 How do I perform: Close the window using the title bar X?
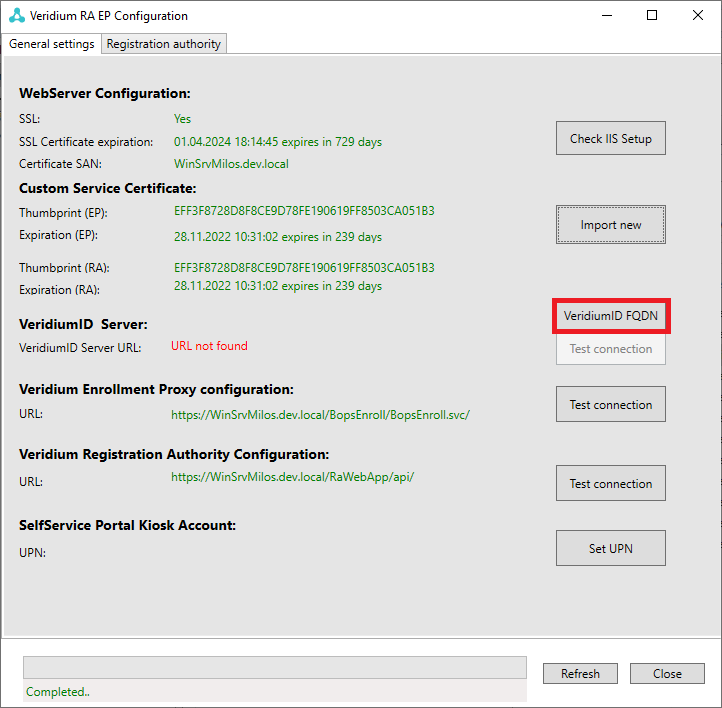[x=698, y=16]
